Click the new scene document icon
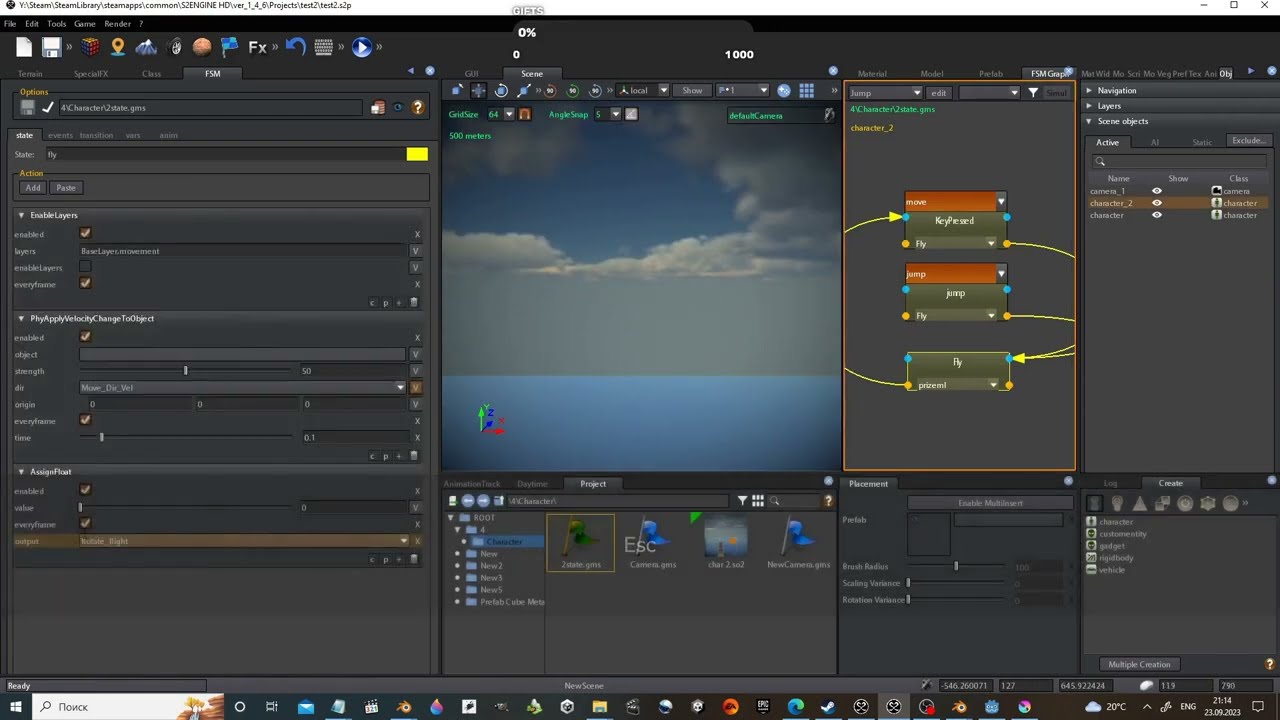This screenshot has width=1280, height=720. point(24,47)
